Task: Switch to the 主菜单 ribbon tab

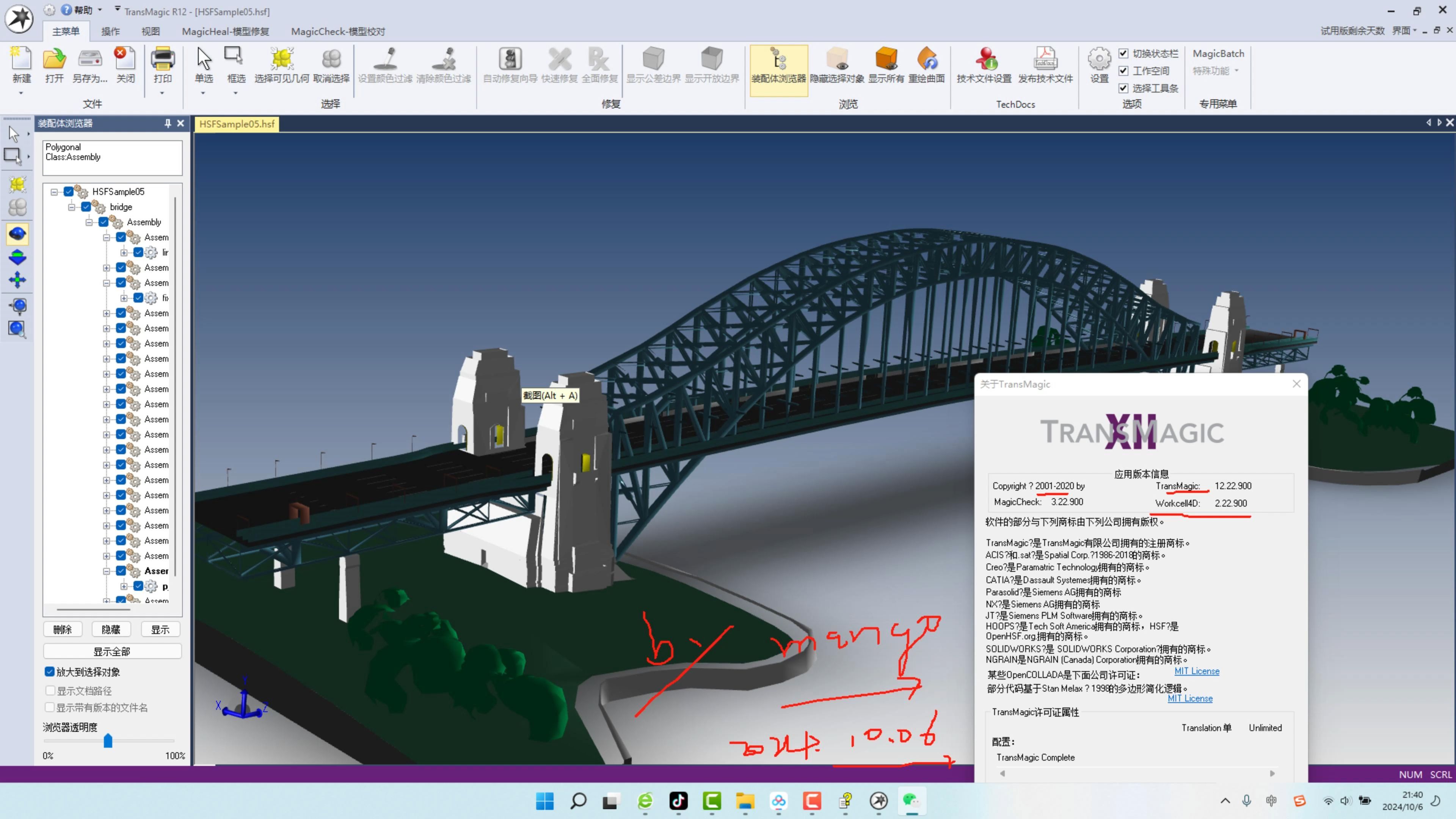Action: (66, 31)
